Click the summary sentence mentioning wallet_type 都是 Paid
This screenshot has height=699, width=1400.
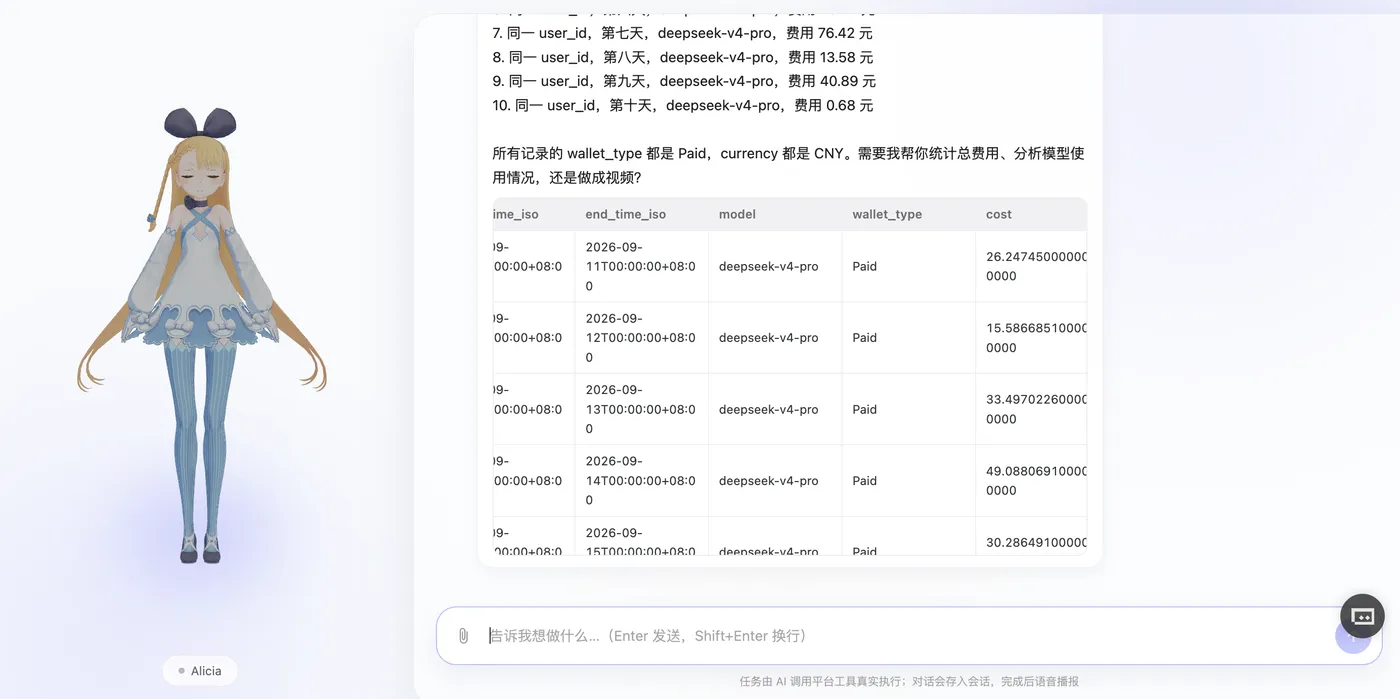pos(788,165)
